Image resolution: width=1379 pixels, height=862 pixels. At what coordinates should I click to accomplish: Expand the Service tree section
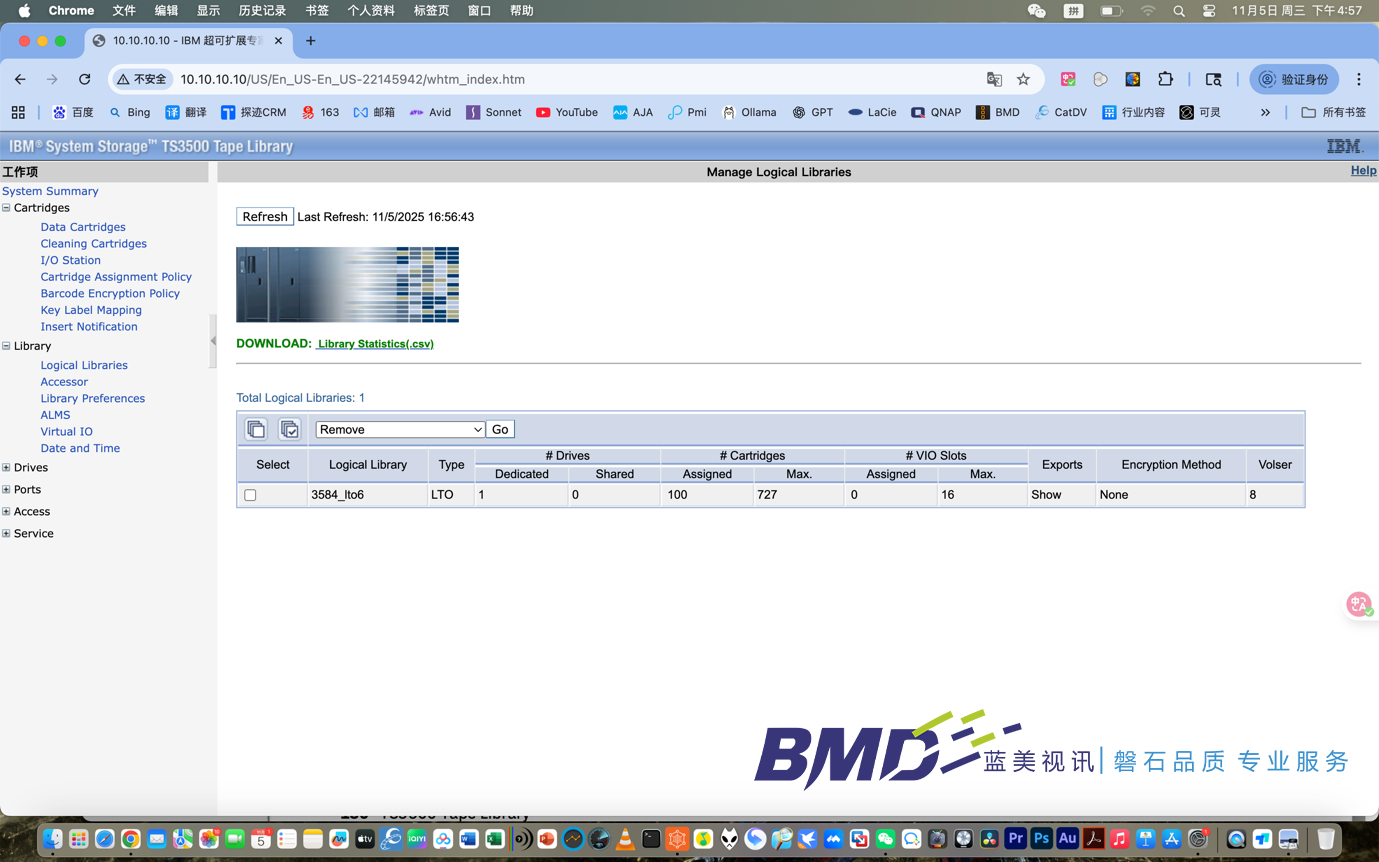click(x=6, y=533)
